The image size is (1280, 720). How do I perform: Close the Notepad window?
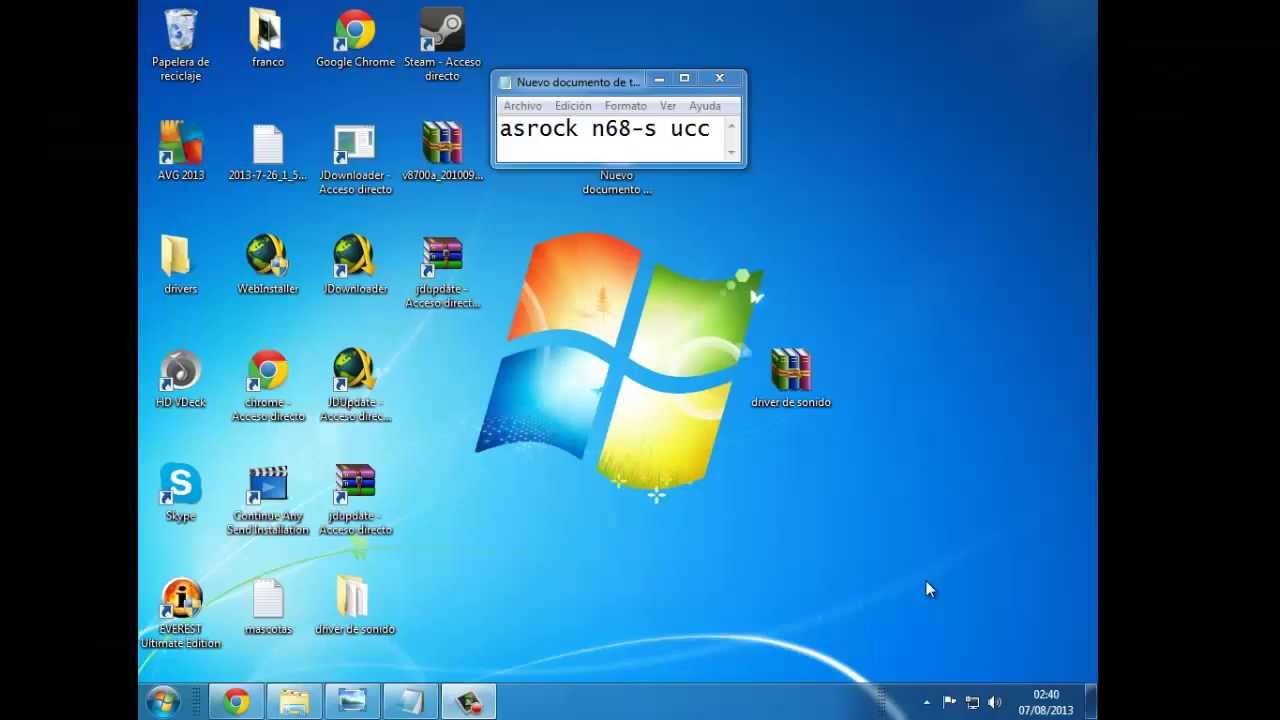click(719, 79)
